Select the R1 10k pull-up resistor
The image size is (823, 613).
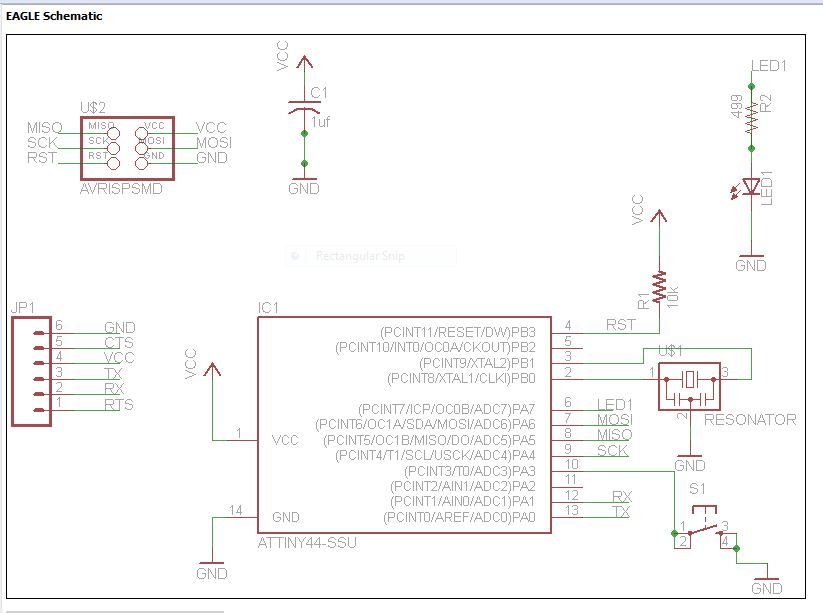[x=660, y=285]
